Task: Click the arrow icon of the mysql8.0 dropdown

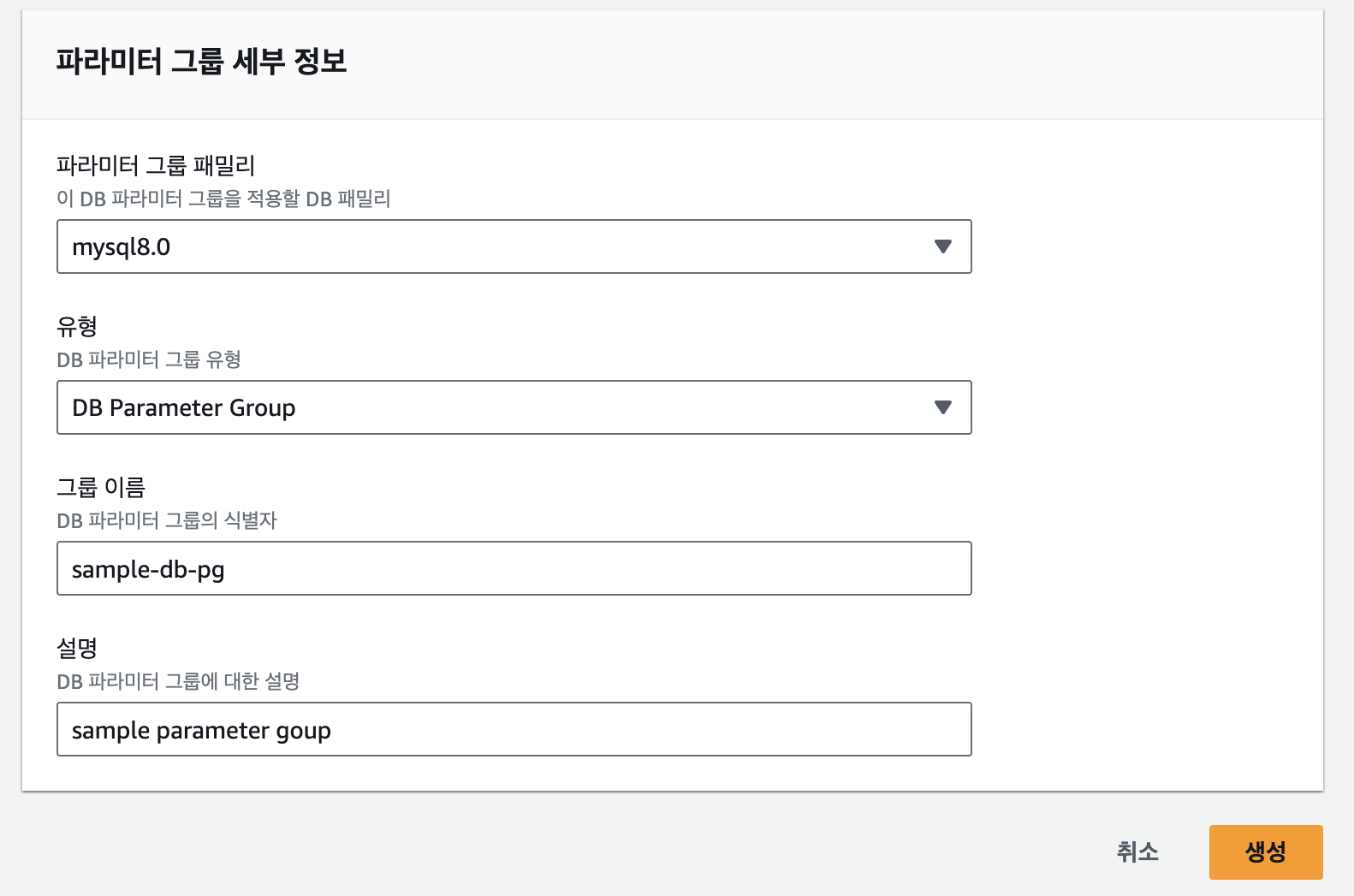Action: [x=942, y=246]
